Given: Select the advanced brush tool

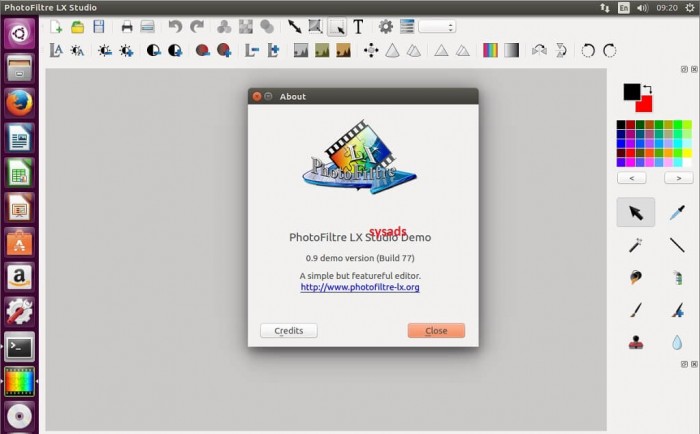Looking at the screenshot, I should (677, 310).
